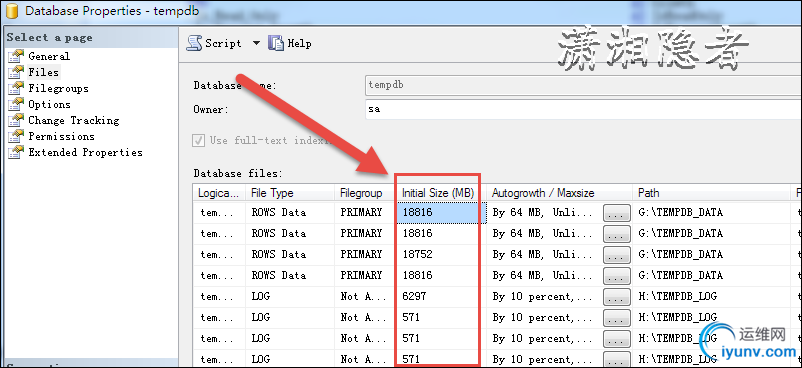Click G:\TEMPDB_DATA path in first row
802x368 pixels.
click(x=680, y=212)
